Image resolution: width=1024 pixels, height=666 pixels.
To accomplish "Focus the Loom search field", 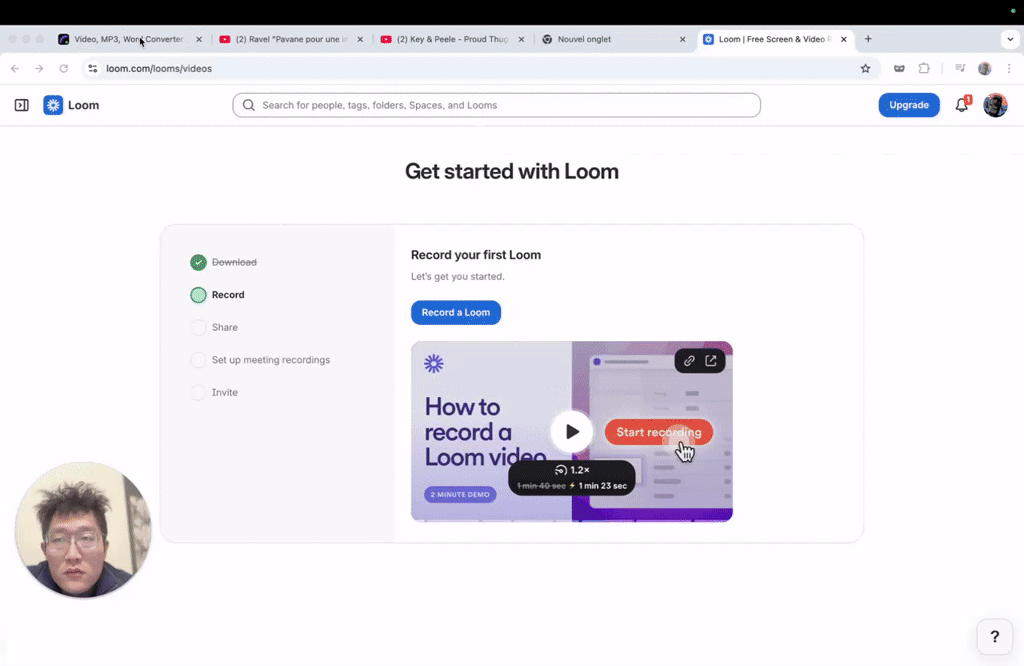I will click(496, 105).
